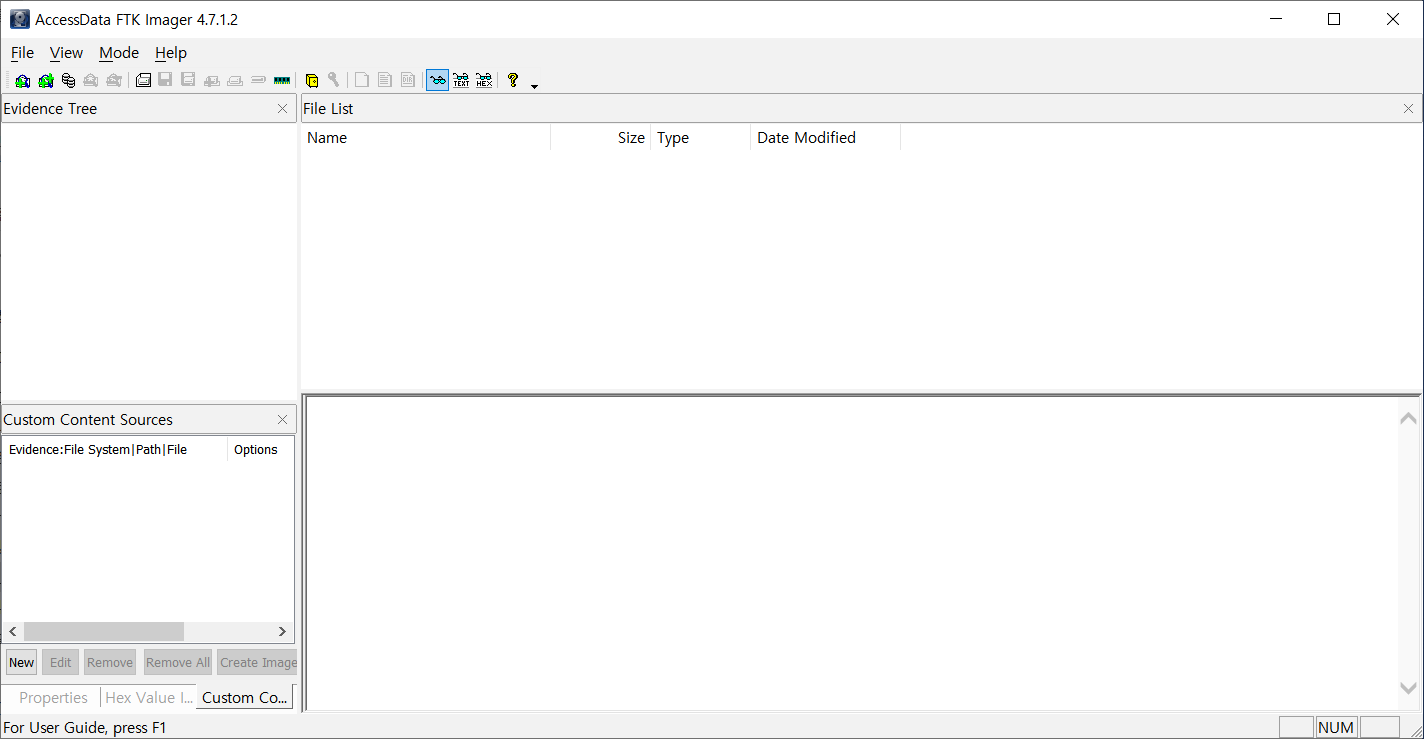Viewport: 1424px width, 739px height.
Task: Select the Custom Content Sources tab
Action: (245, 698)
